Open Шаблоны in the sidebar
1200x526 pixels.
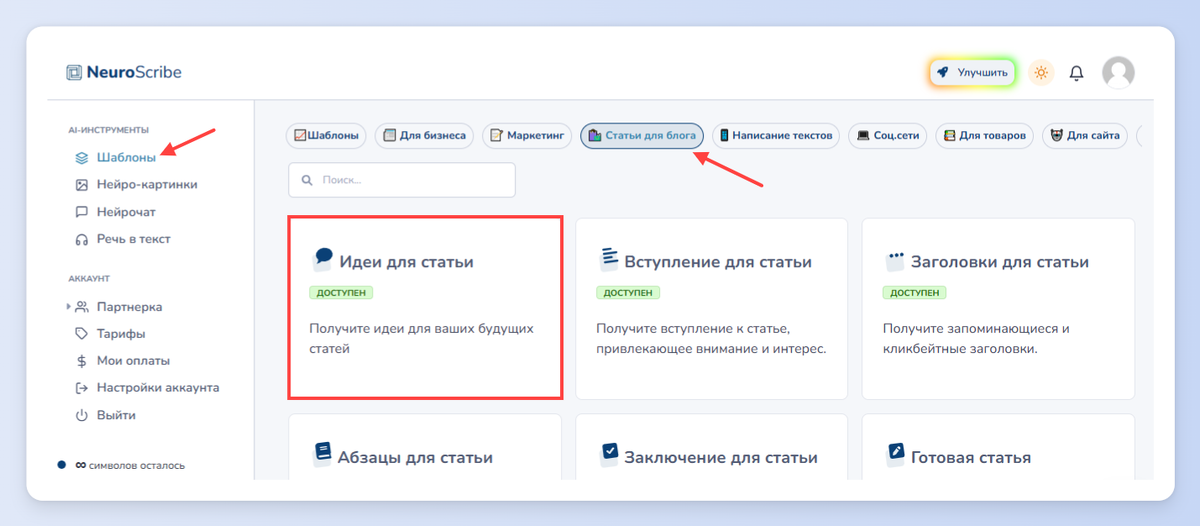(x=126, y=158)
